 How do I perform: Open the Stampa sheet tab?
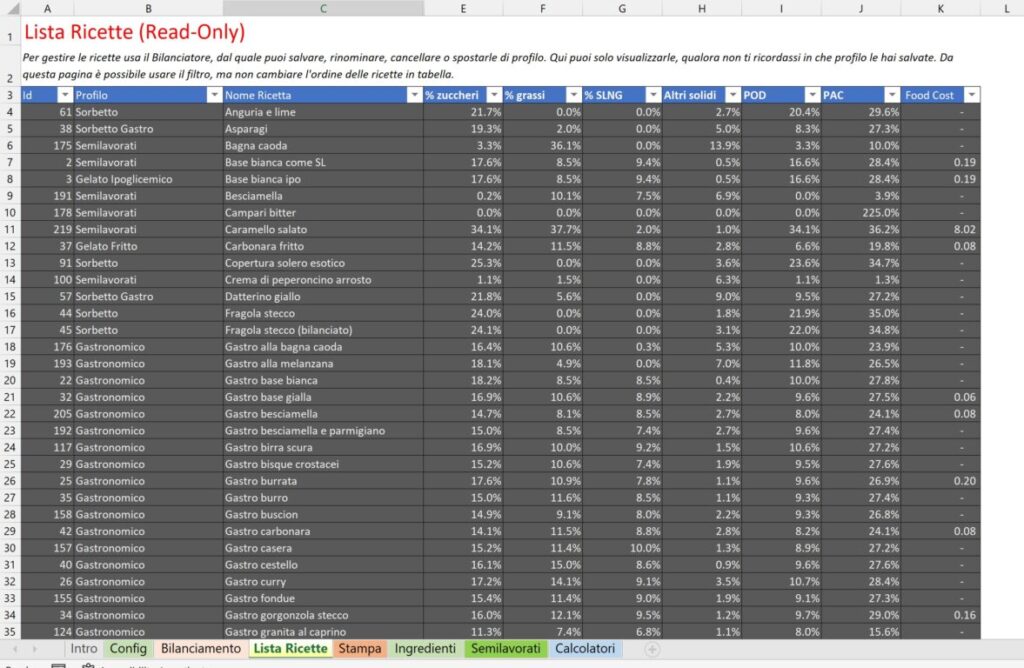360,648
